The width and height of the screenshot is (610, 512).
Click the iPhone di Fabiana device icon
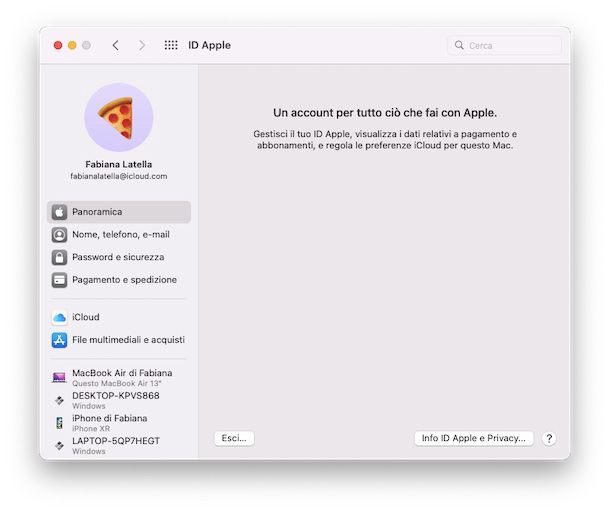[x=59, y=423]
